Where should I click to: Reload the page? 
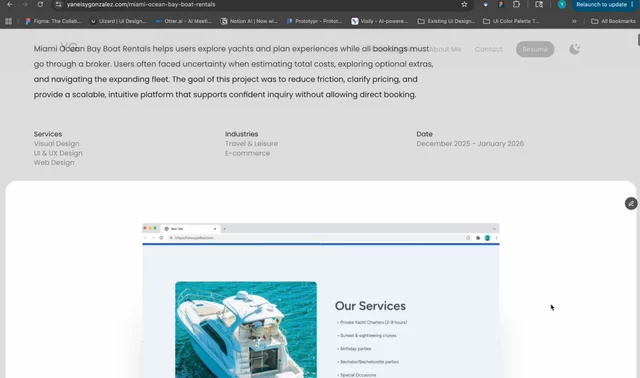pyautogui.click(x=40, y=4)
